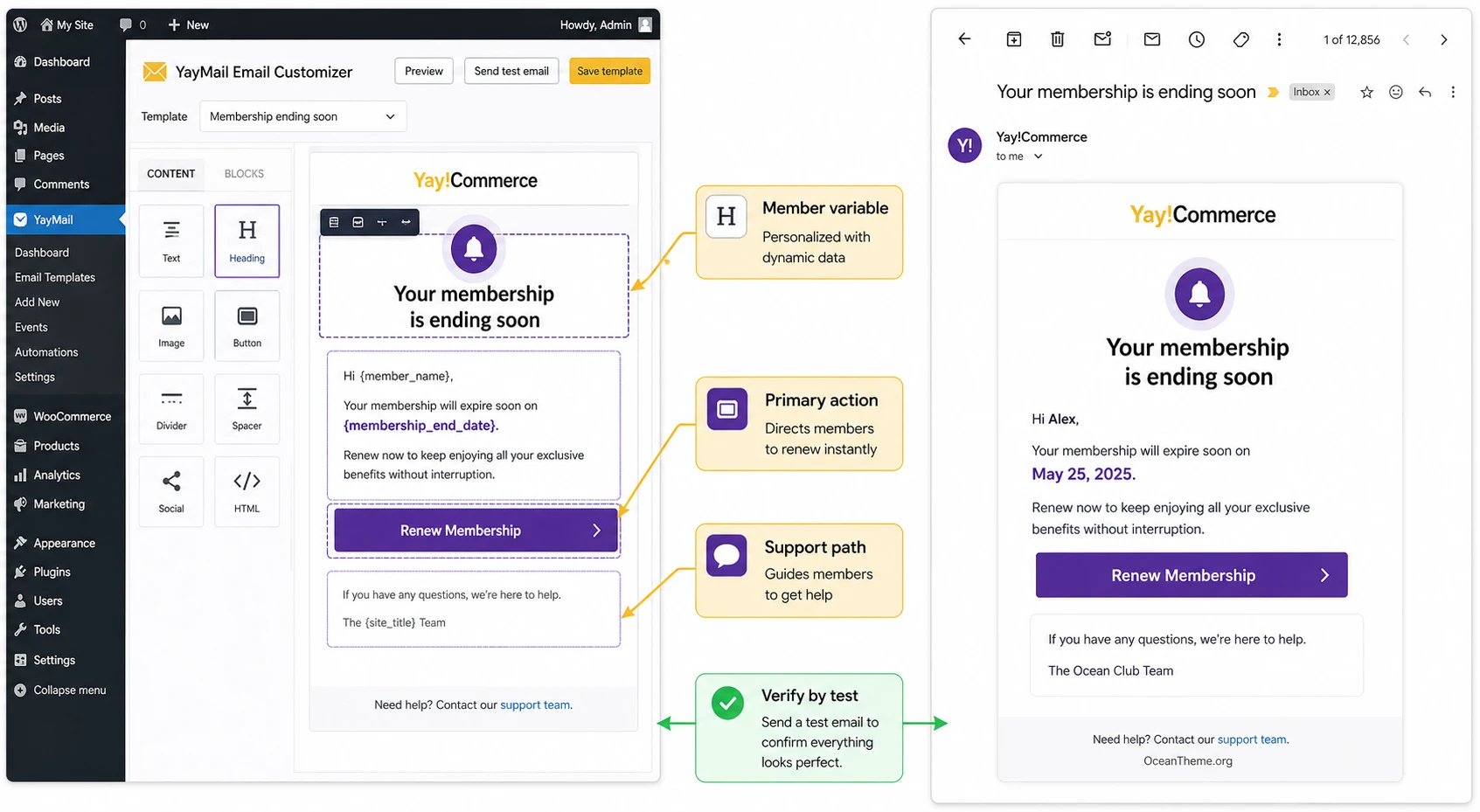Click the back arrow in email window

(964, 39)
